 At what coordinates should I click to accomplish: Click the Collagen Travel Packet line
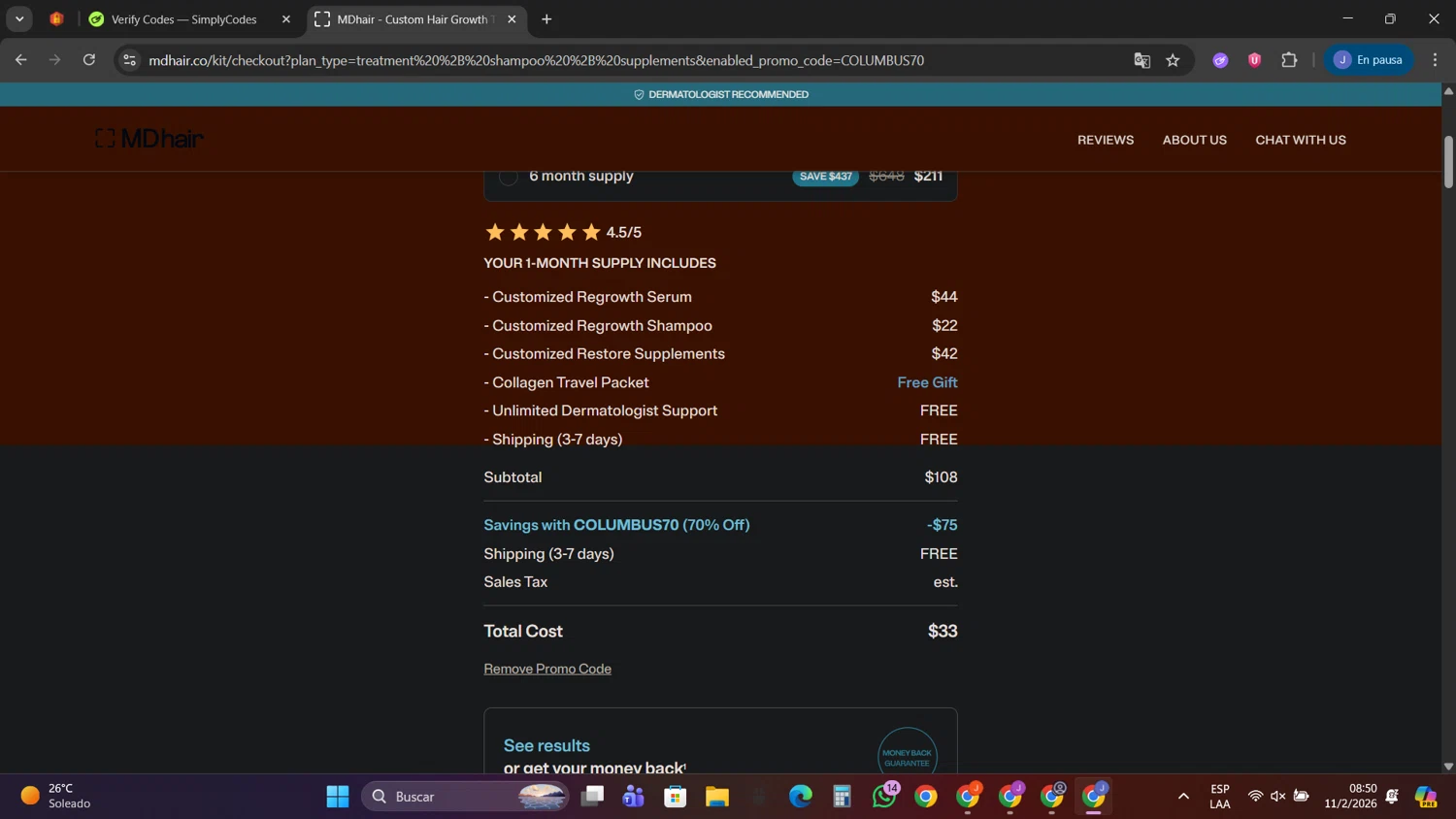coord(720,382)
